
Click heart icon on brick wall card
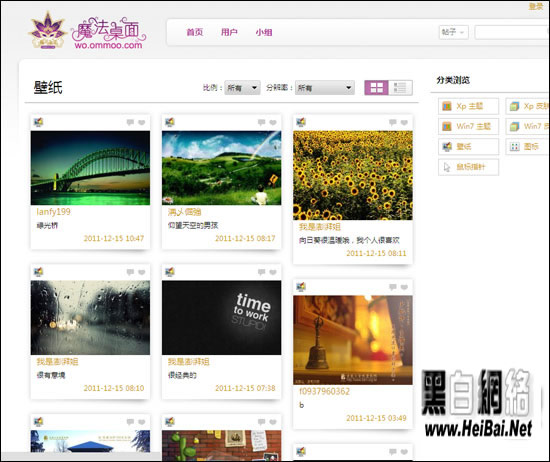coord(273,422)
